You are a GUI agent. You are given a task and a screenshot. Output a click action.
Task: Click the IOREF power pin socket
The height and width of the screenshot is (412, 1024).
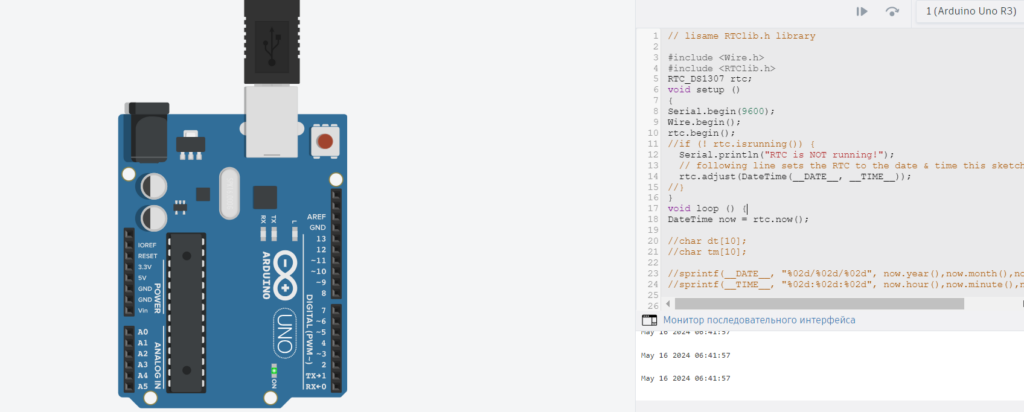129,245
